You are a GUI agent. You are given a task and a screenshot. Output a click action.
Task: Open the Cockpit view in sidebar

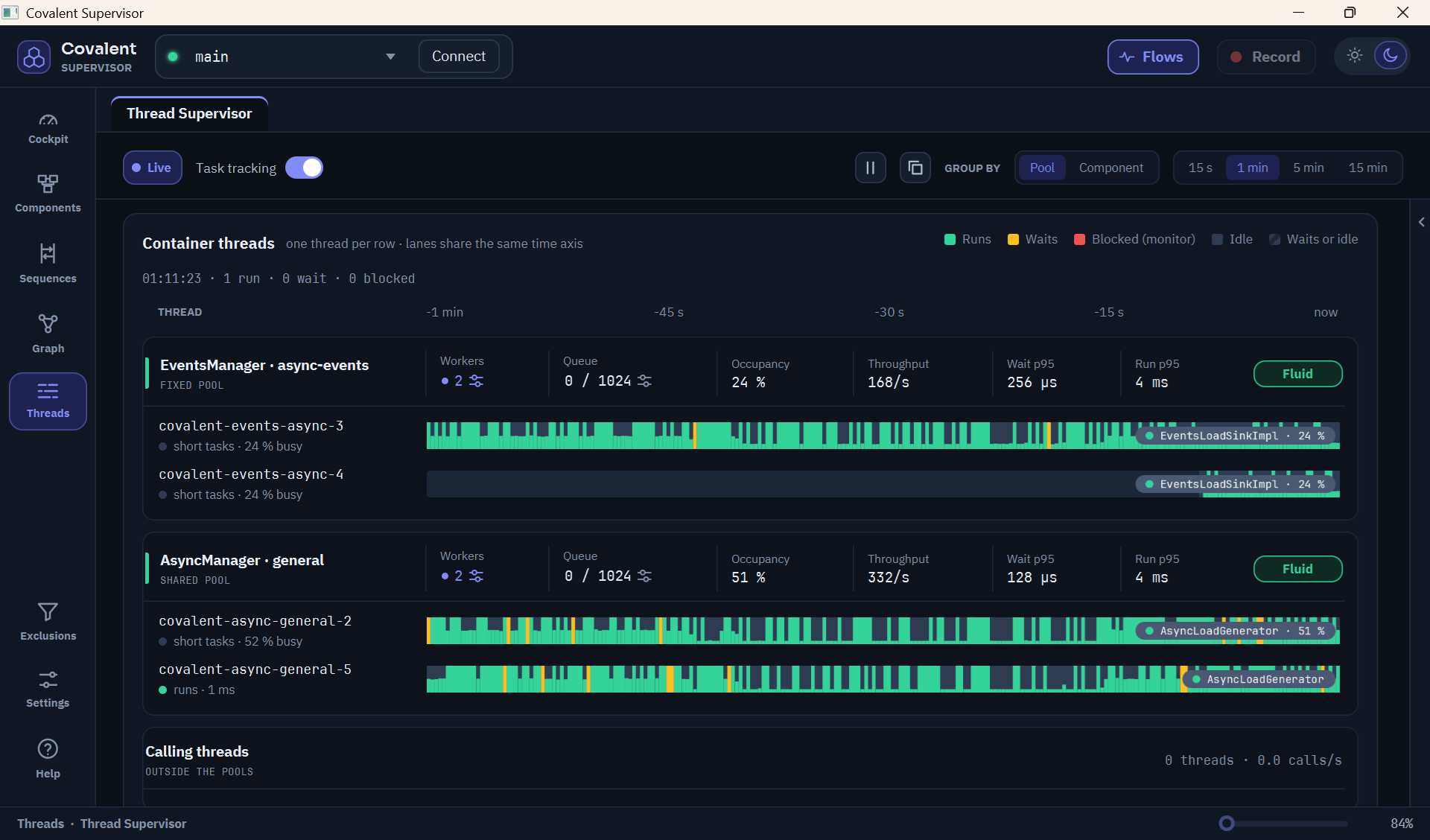pyautogui.click(x=48, y=128)
